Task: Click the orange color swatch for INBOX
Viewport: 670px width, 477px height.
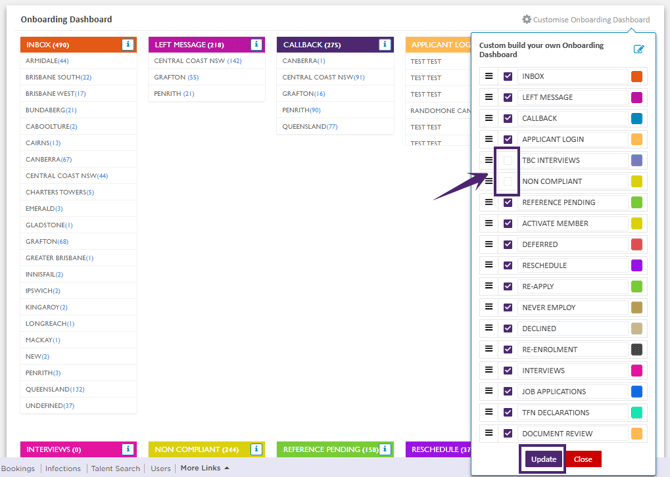Action: (637, 77)
